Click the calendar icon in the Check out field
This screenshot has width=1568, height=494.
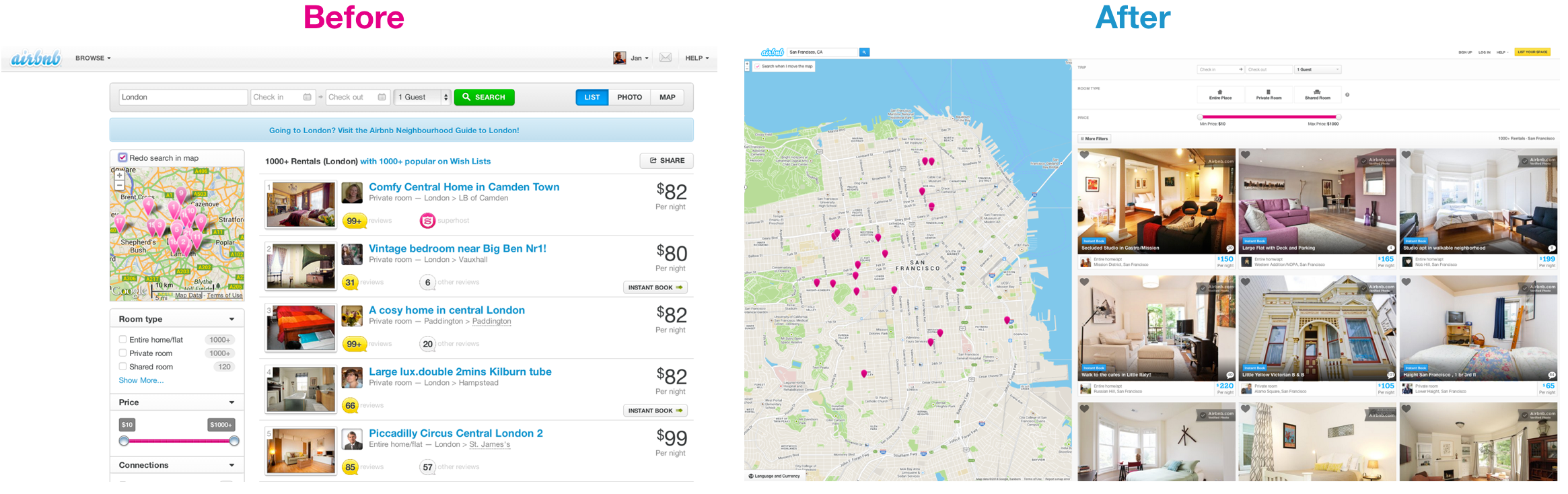(382, 97)
